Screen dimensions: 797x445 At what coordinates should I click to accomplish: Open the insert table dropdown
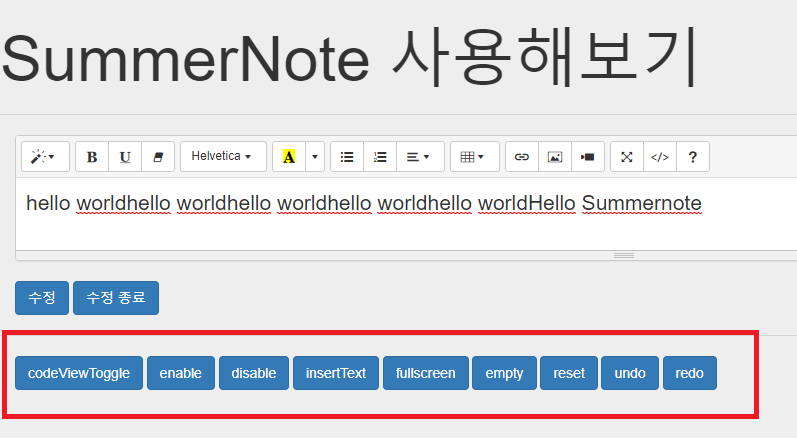474,157
